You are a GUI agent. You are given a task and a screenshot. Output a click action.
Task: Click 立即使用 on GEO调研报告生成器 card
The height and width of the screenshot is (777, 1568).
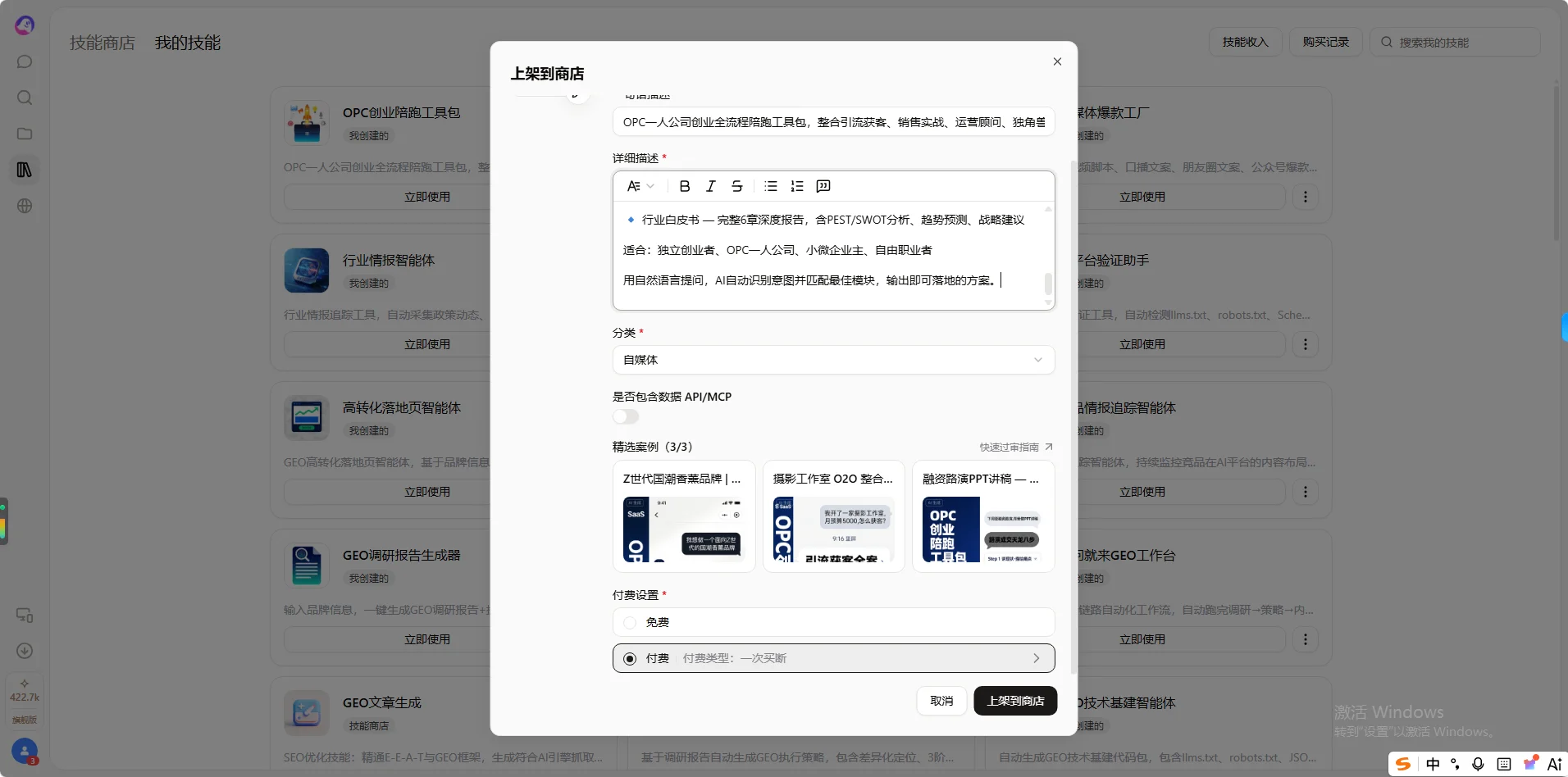427,639
